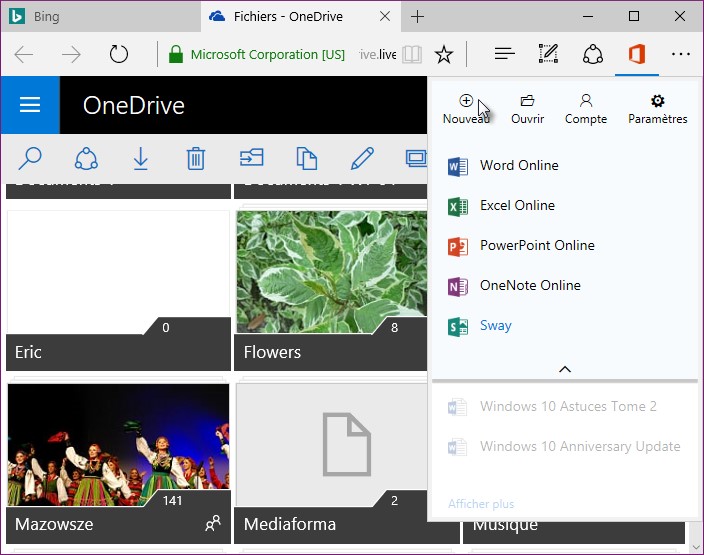Image resolution: width=704 pixels, height=555 pixels.
Task: Click the trash delete icon
Action: [x=196, y=158]
